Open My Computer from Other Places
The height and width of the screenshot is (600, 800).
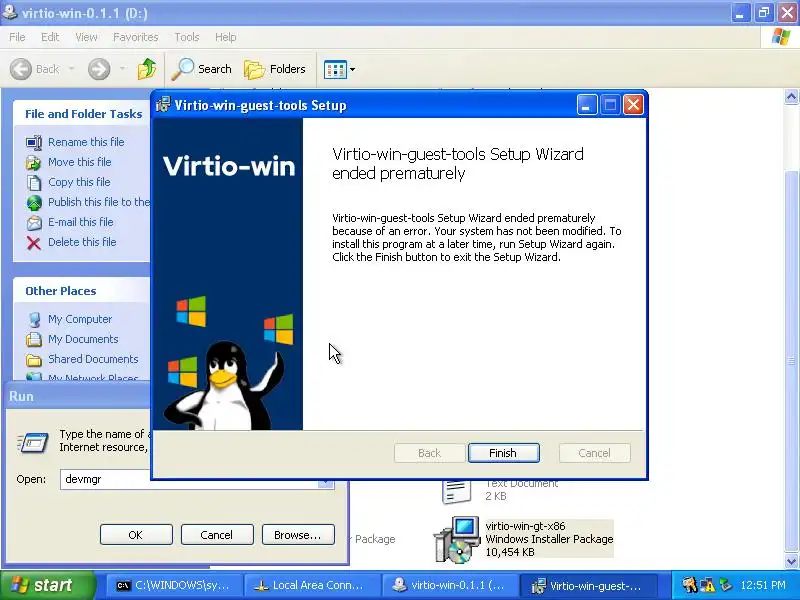80,319
